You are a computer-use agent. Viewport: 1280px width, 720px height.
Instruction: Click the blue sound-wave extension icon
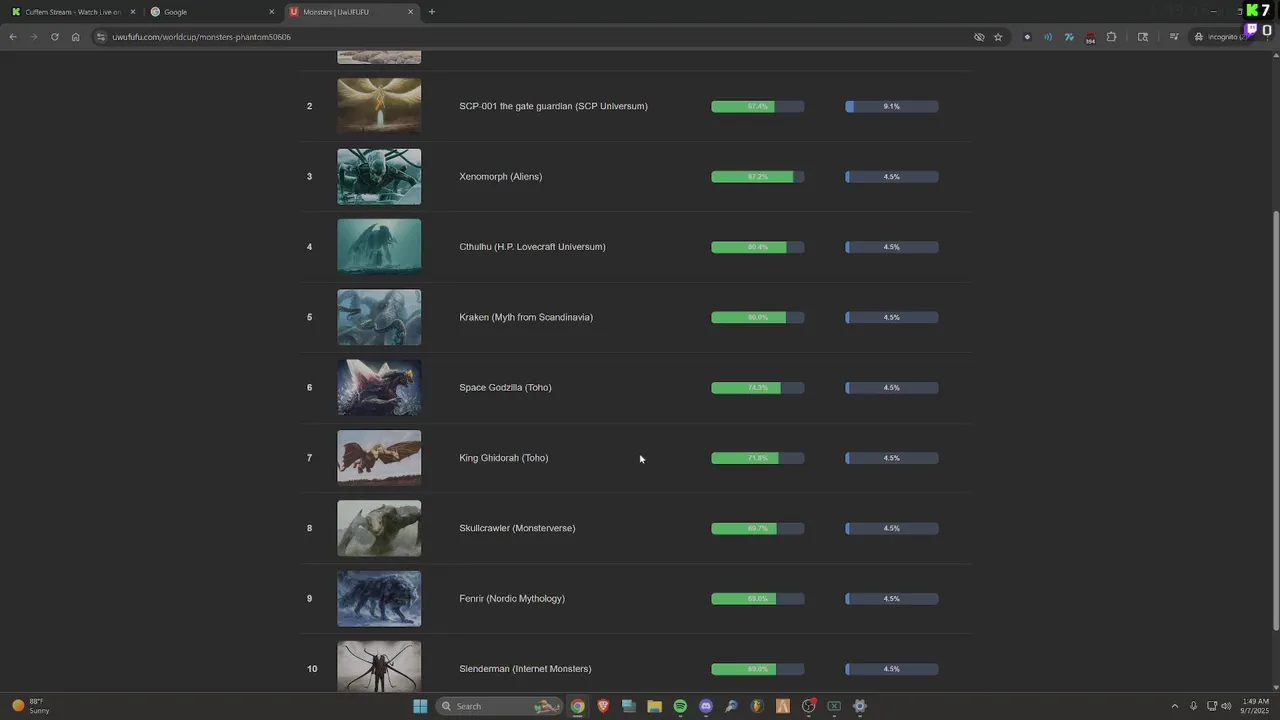pos(1048,37)
